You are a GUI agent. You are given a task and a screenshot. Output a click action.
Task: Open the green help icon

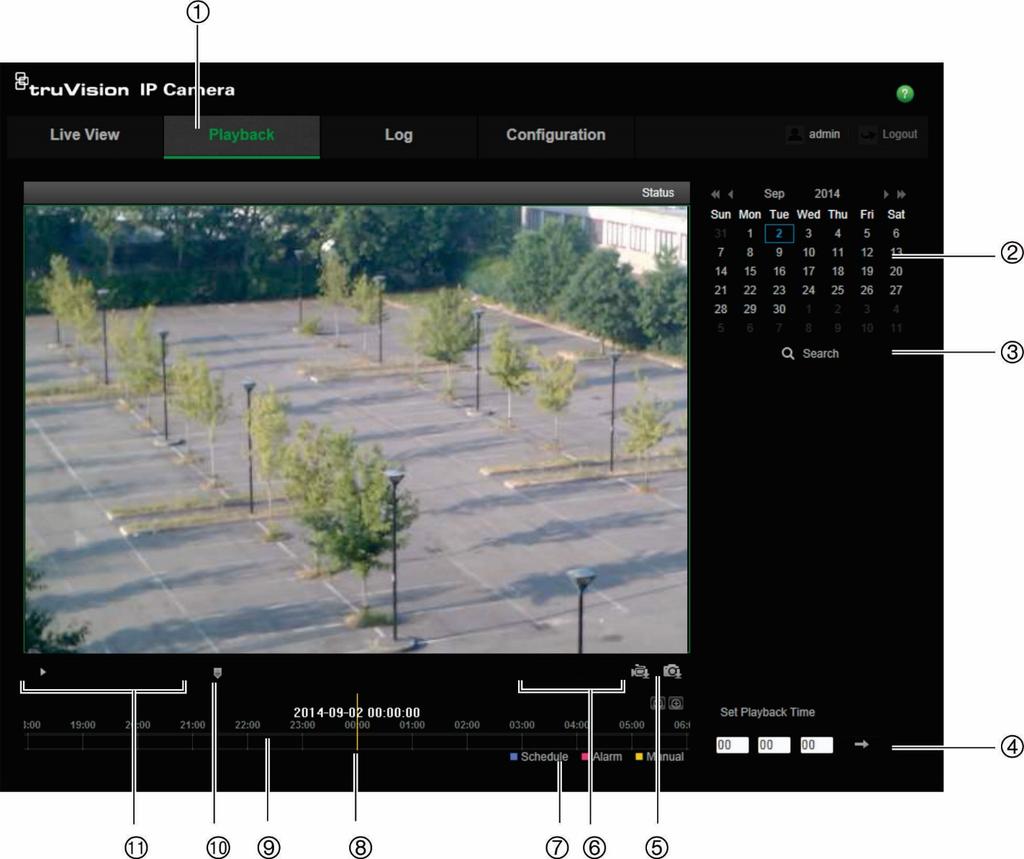click(904, 93)
